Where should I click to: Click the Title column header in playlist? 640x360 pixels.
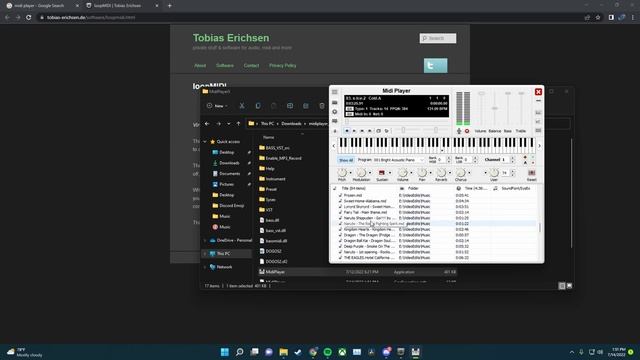353,189
